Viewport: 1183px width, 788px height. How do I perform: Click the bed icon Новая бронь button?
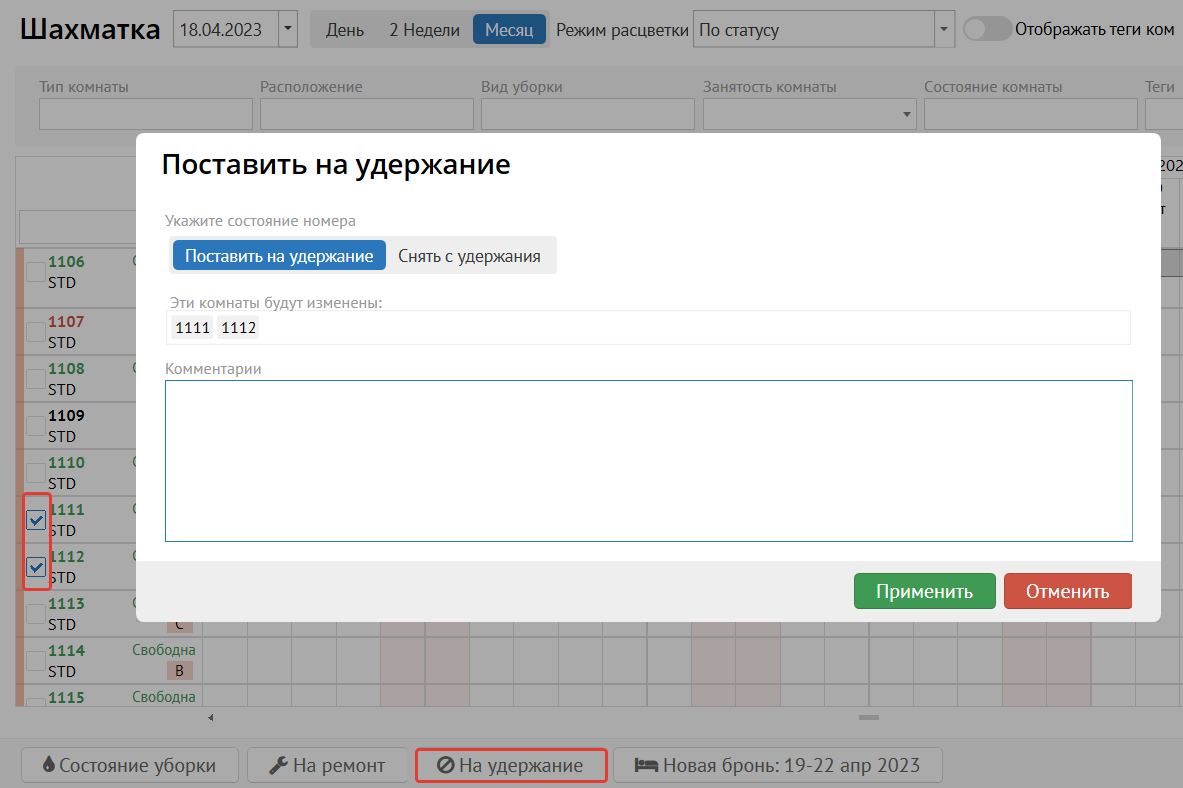click(777, 765)
